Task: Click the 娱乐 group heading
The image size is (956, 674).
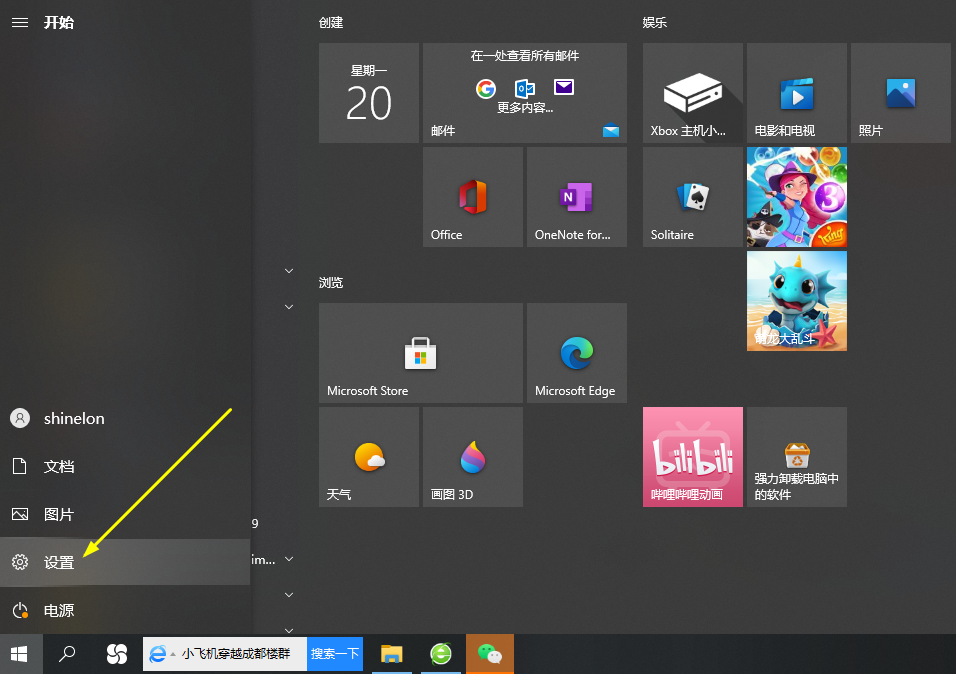Action: (655, 23)
